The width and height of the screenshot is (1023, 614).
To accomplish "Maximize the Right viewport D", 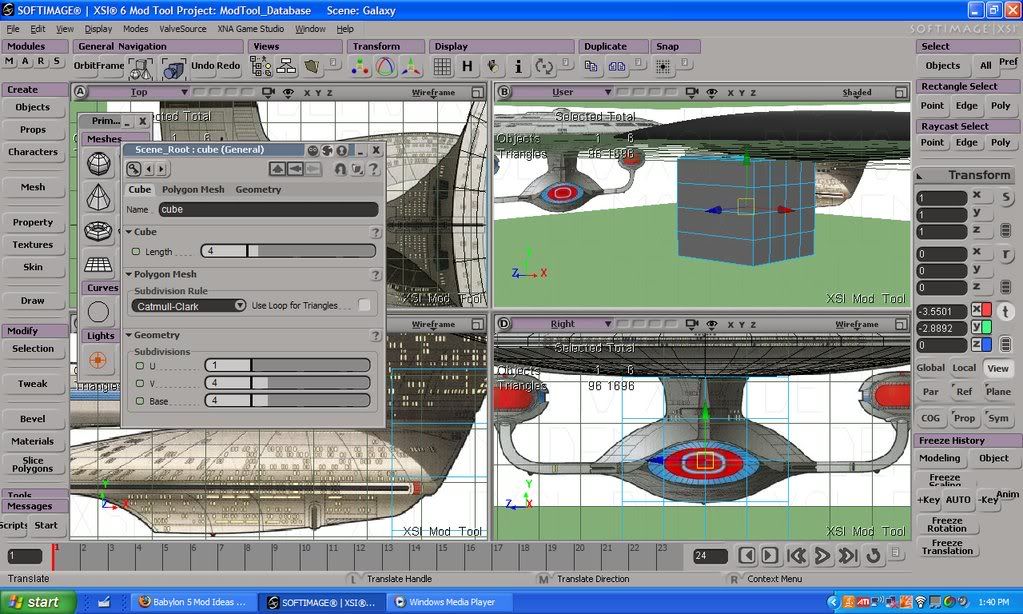I will pyautogui.click(x=901, y=324).
